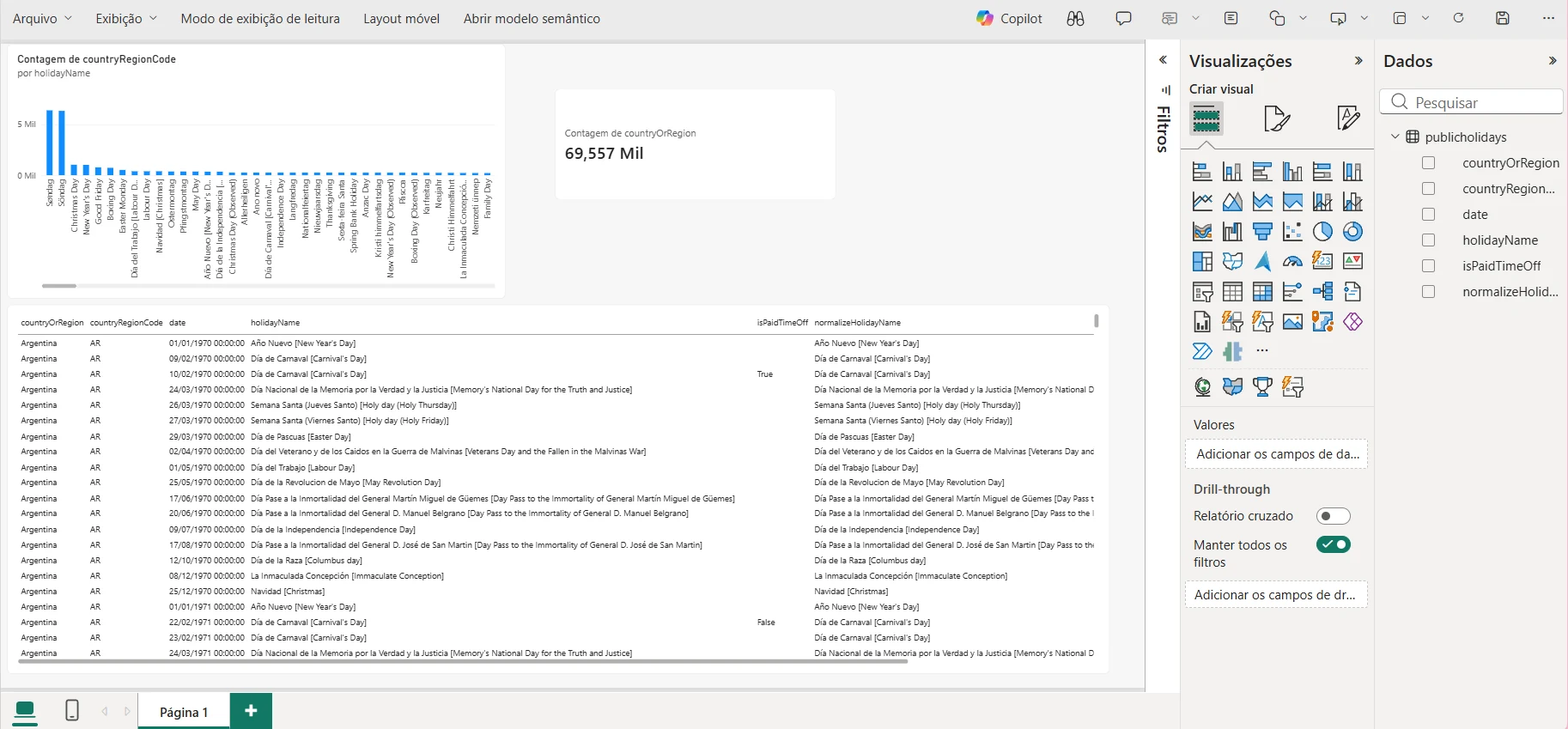The image size is (1568, 729).
Task: Expand the Filtros pane
Action: (x=1163, y=60)
